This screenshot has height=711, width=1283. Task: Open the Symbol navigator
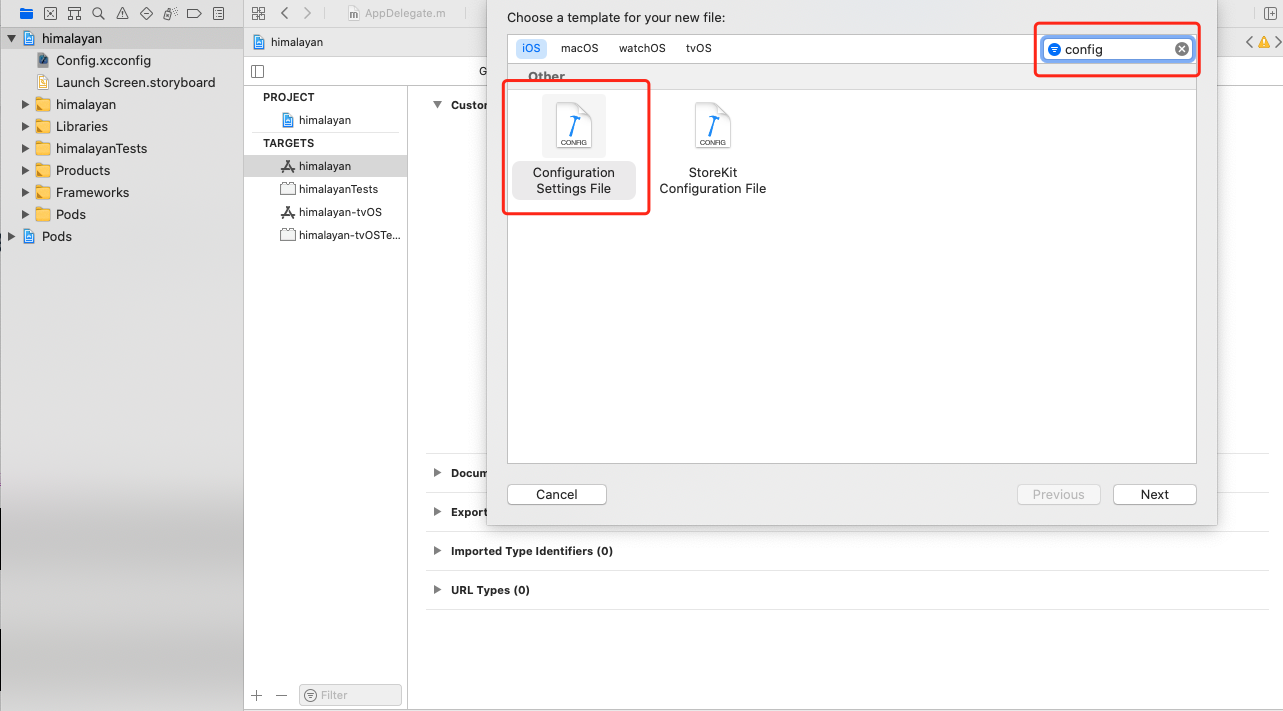(x=74, y=13)
